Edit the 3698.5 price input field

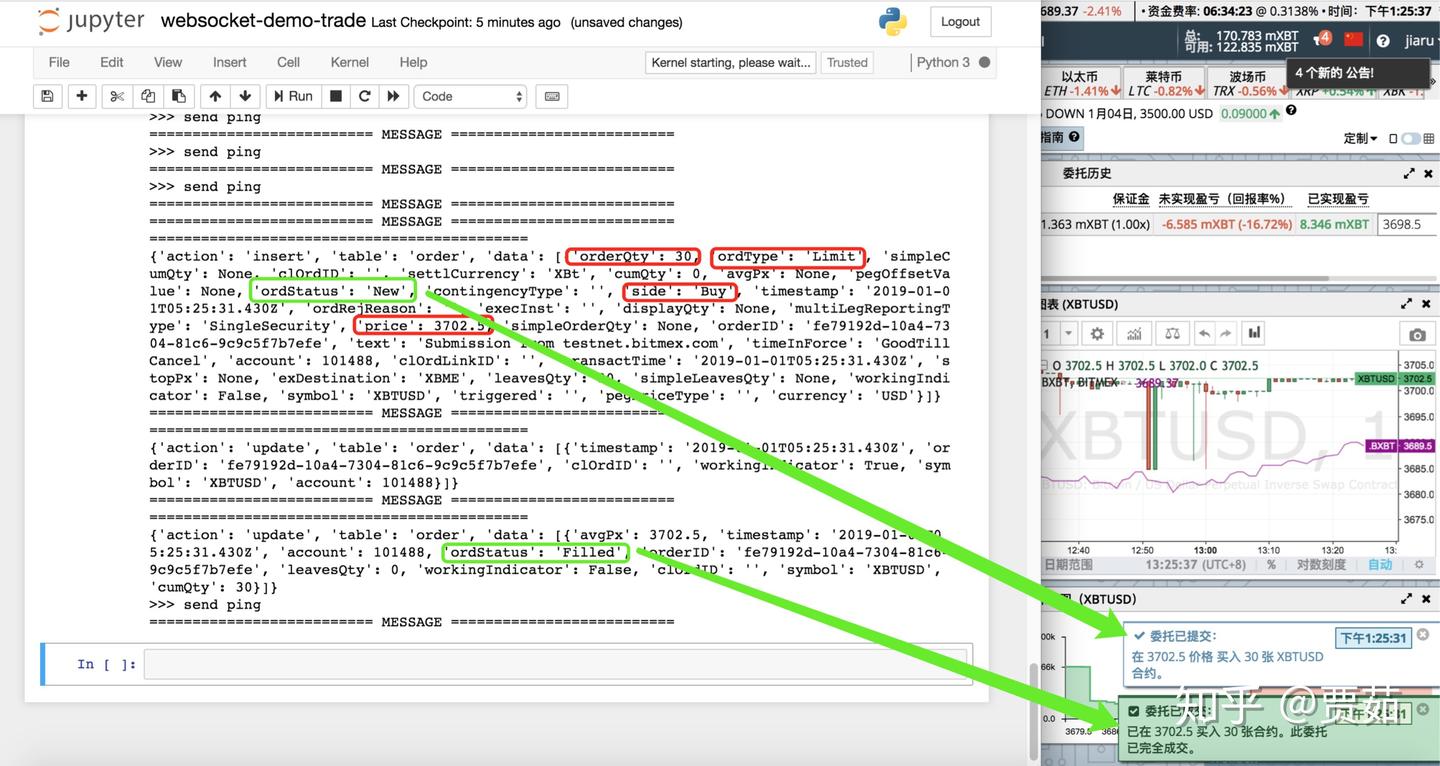pos(1408,224)
